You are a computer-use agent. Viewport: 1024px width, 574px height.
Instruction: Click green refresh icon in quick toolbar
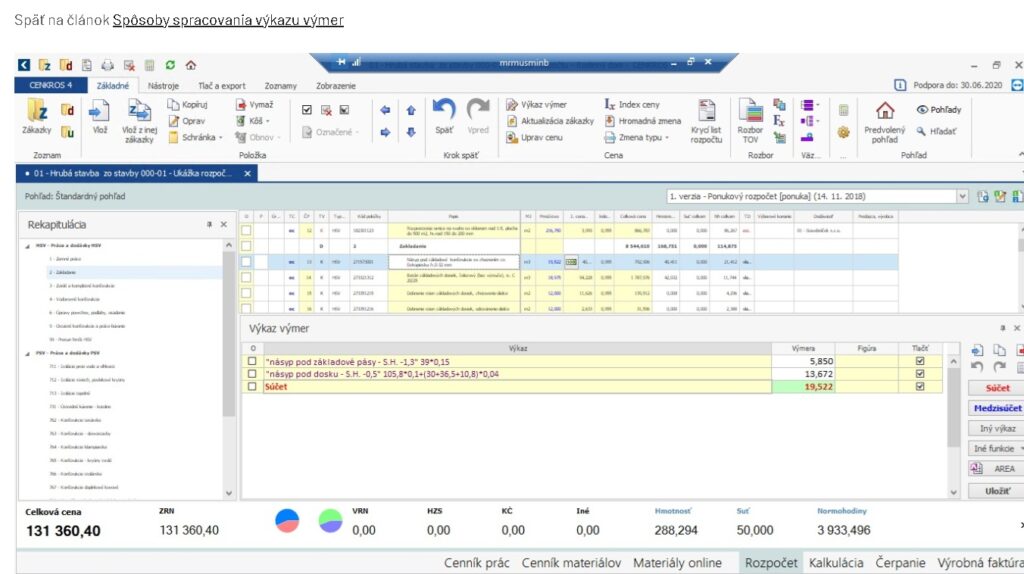(170, 65)
